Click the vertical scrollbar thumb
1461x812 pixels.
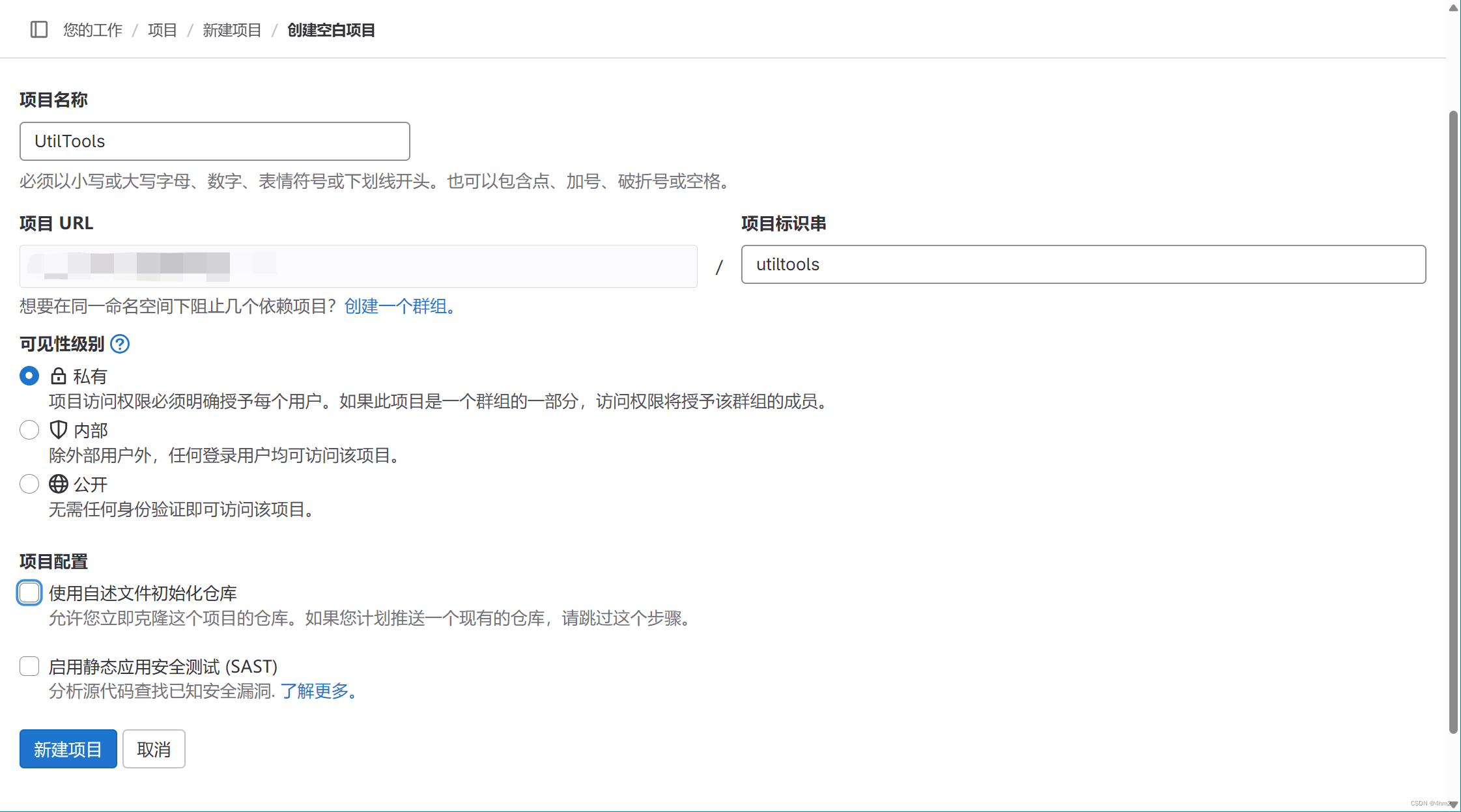tap(1453, 422)
